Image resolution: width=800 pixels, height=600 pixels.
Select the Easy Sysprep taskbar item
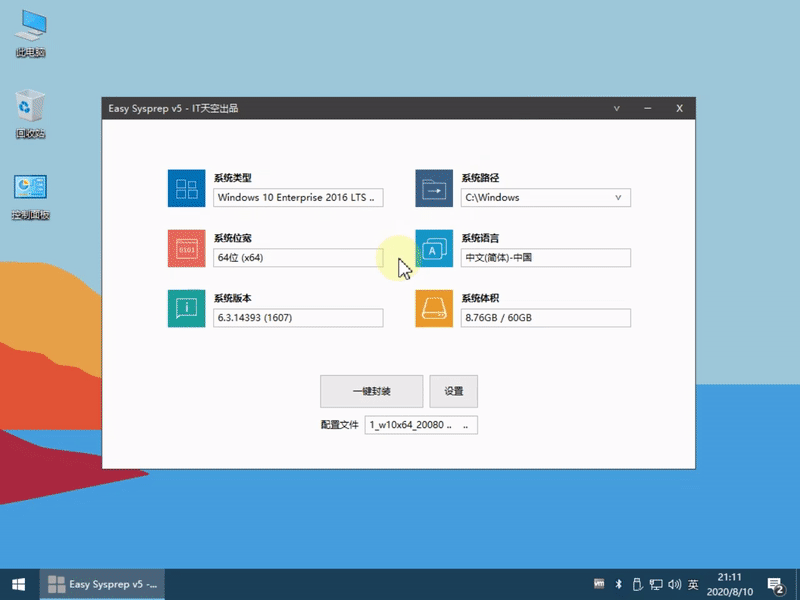point(102,584)
